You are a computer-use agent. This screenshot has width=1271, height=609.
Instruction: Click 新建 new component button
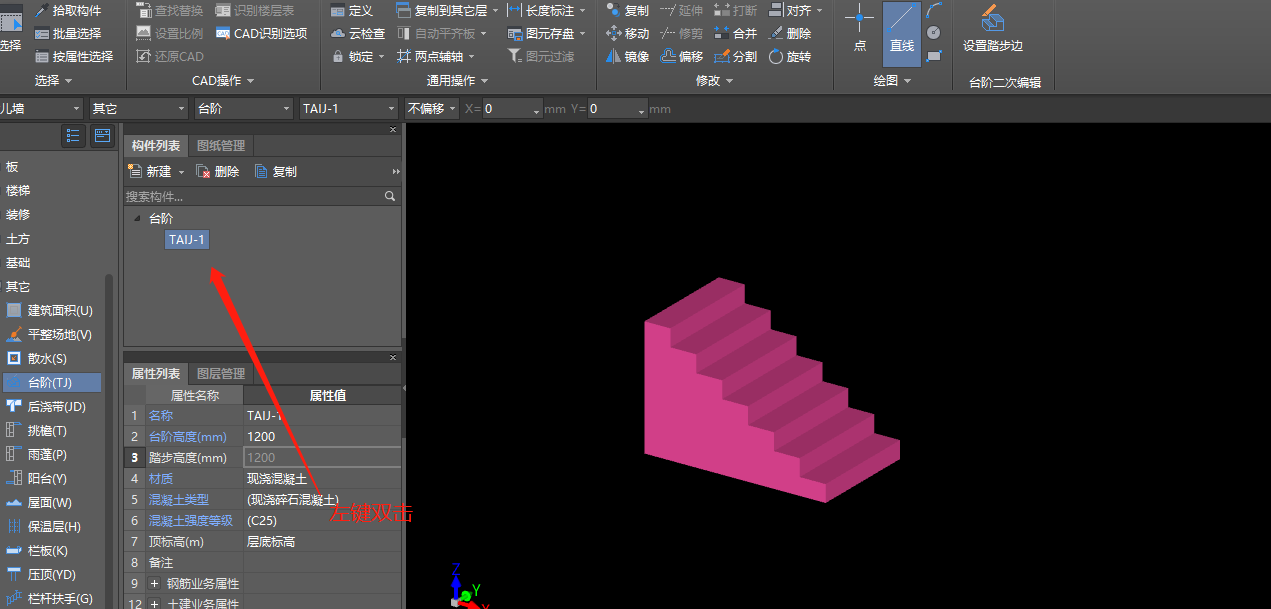150,172
